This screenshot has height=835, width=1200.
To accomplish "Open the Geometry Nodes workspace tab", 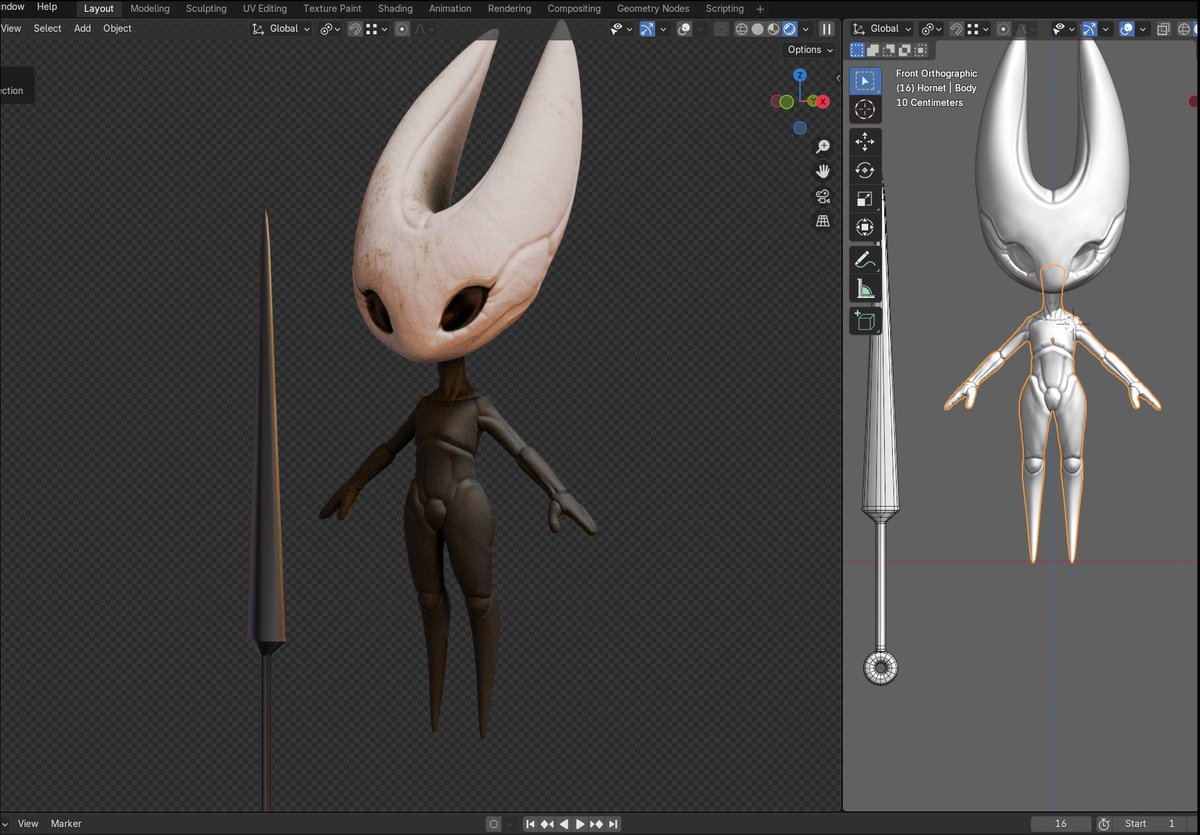I will (653, 9).
